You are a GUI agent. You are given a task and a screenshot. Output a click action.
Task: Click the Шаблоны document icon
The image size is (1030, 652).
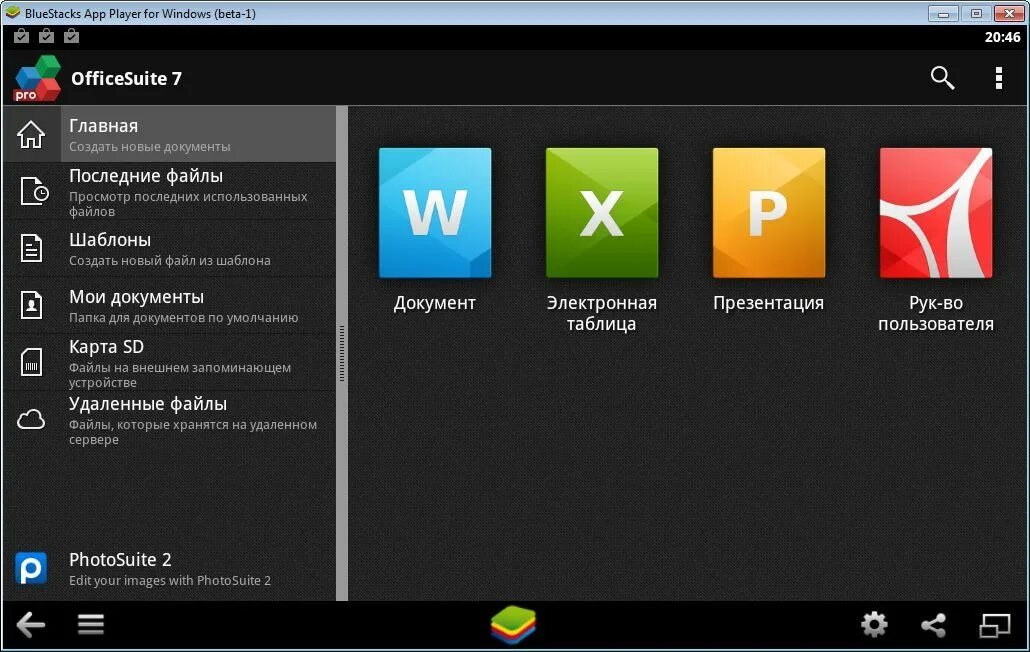click(x=31, y=248)
